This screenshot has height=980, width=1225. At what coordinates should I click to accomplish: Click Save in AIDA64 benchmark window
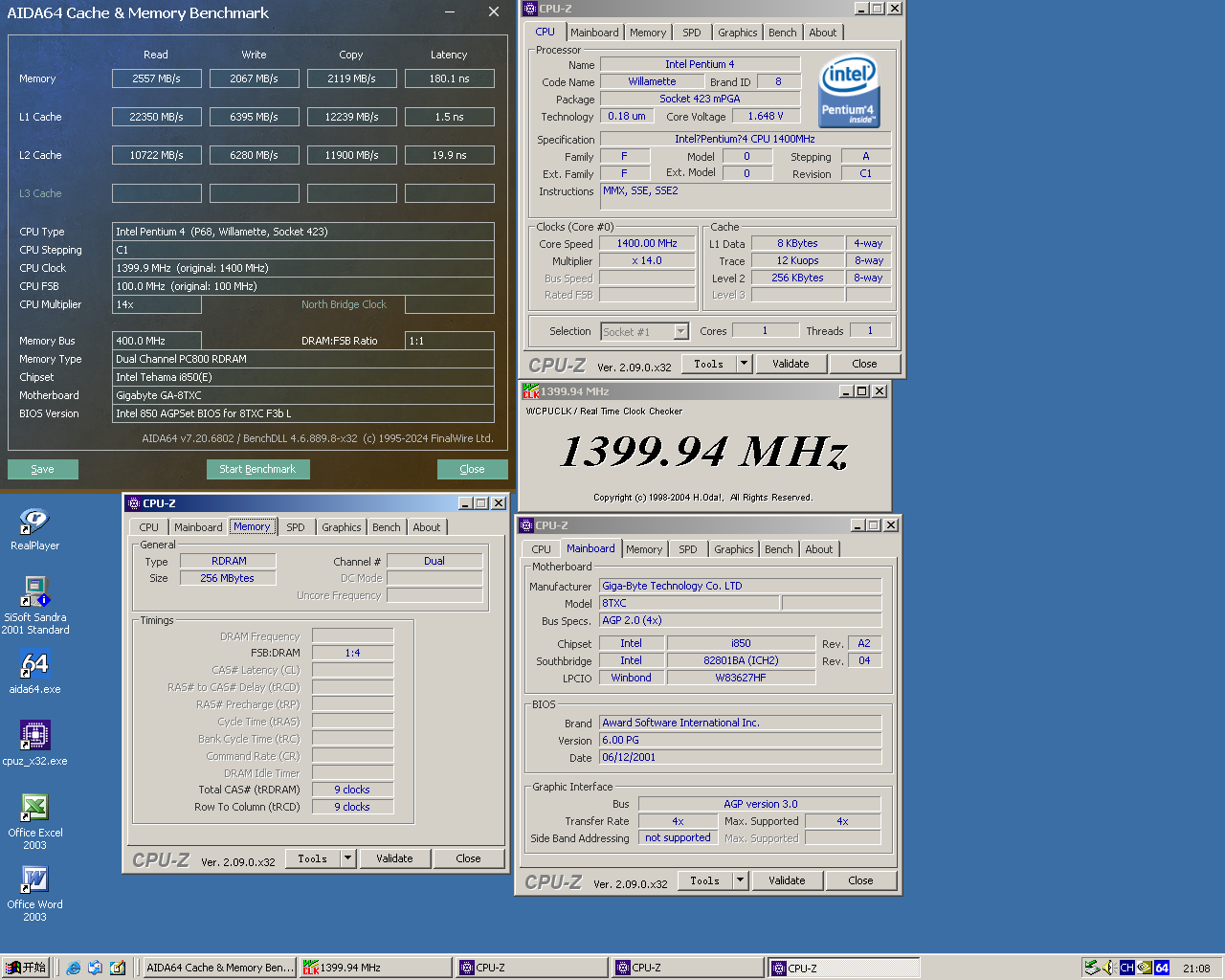coord(42,469)
